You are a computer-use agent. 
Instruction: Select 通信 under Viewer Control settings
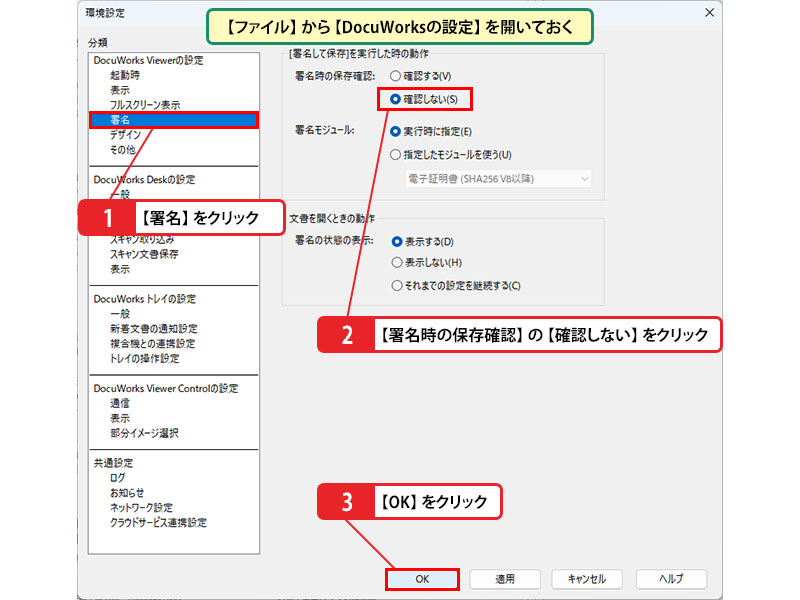coord(120,403)
